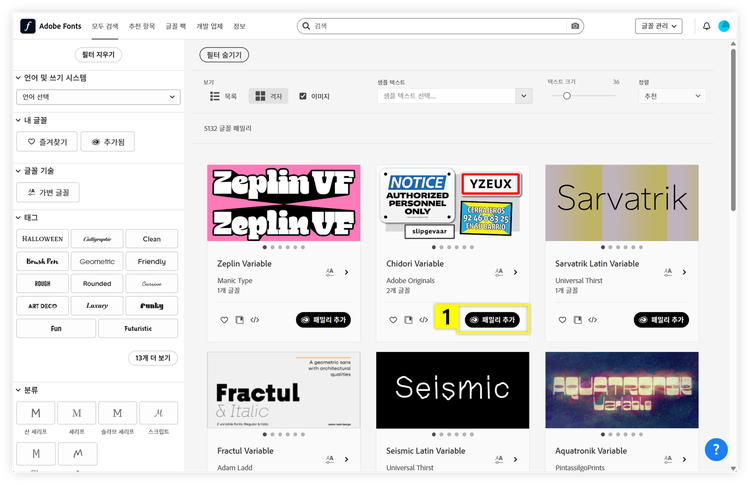Collapse the 태그 section
Image resolution: width=750 pixels, height=485 pixels.
tap(18, 218)
